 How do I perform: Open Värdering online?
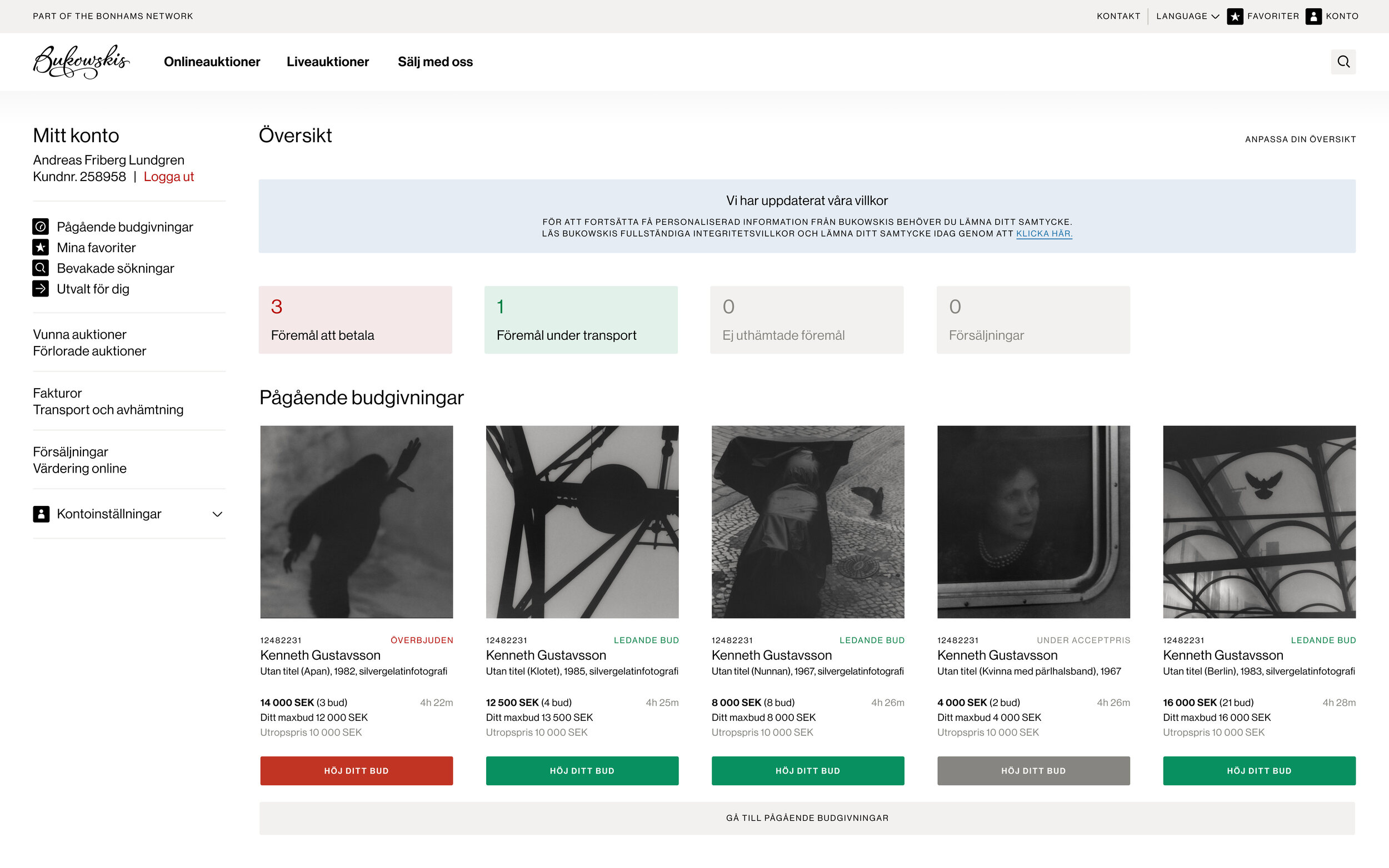pyautogui.click(x=80, y=469)
